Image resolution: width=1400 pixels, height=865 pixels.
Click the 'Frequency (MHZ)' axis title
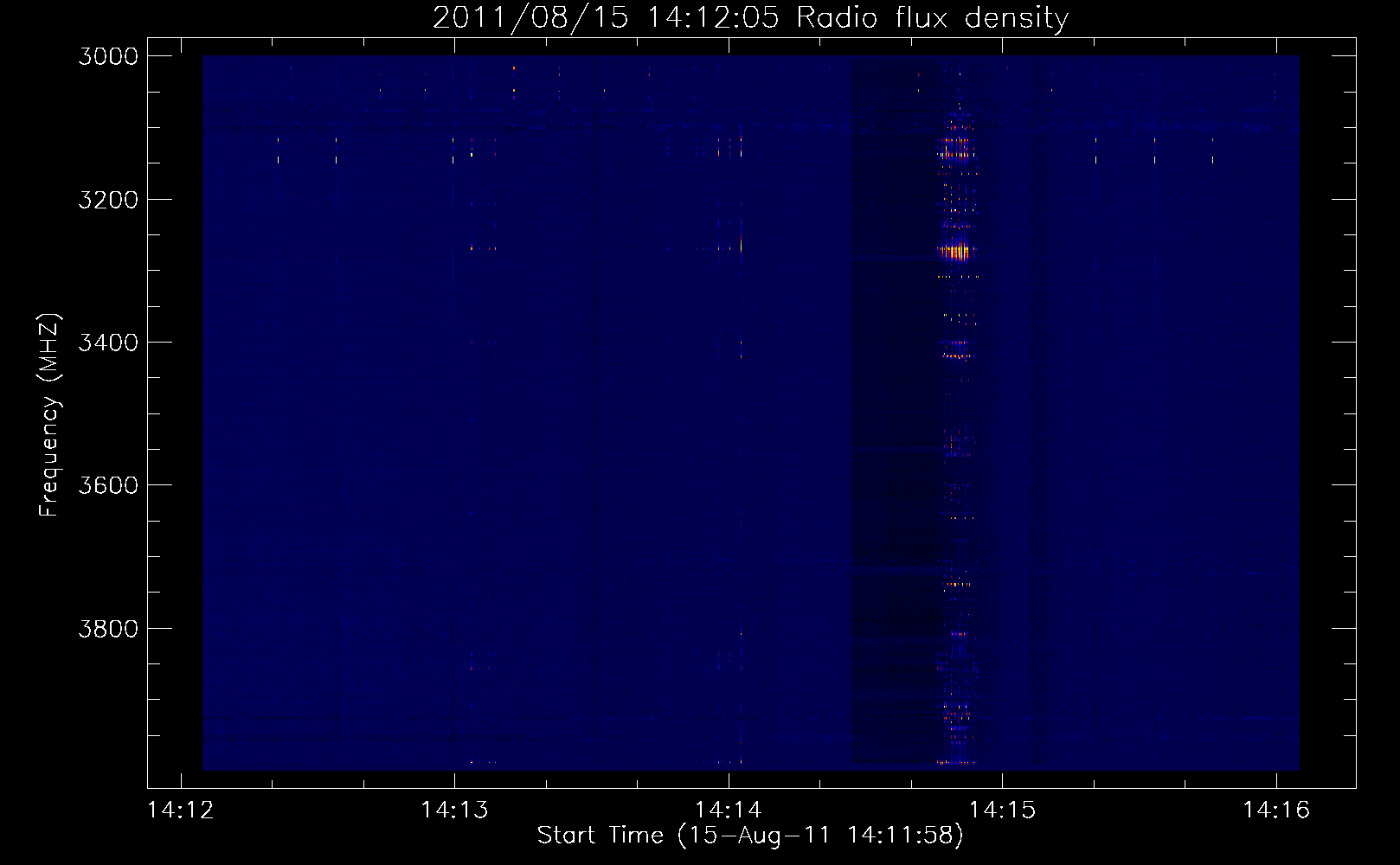[x=49, y=415]
